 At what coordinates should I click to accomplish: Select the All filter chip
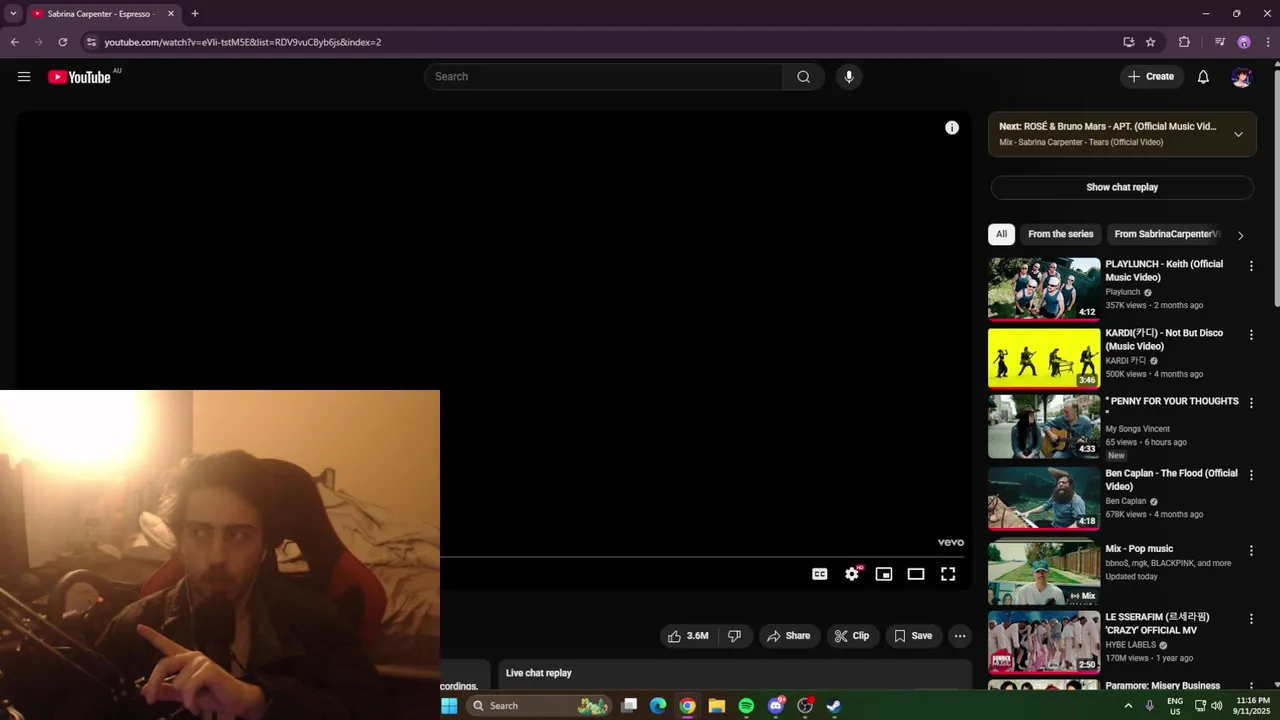click(x=1001, y=234)
